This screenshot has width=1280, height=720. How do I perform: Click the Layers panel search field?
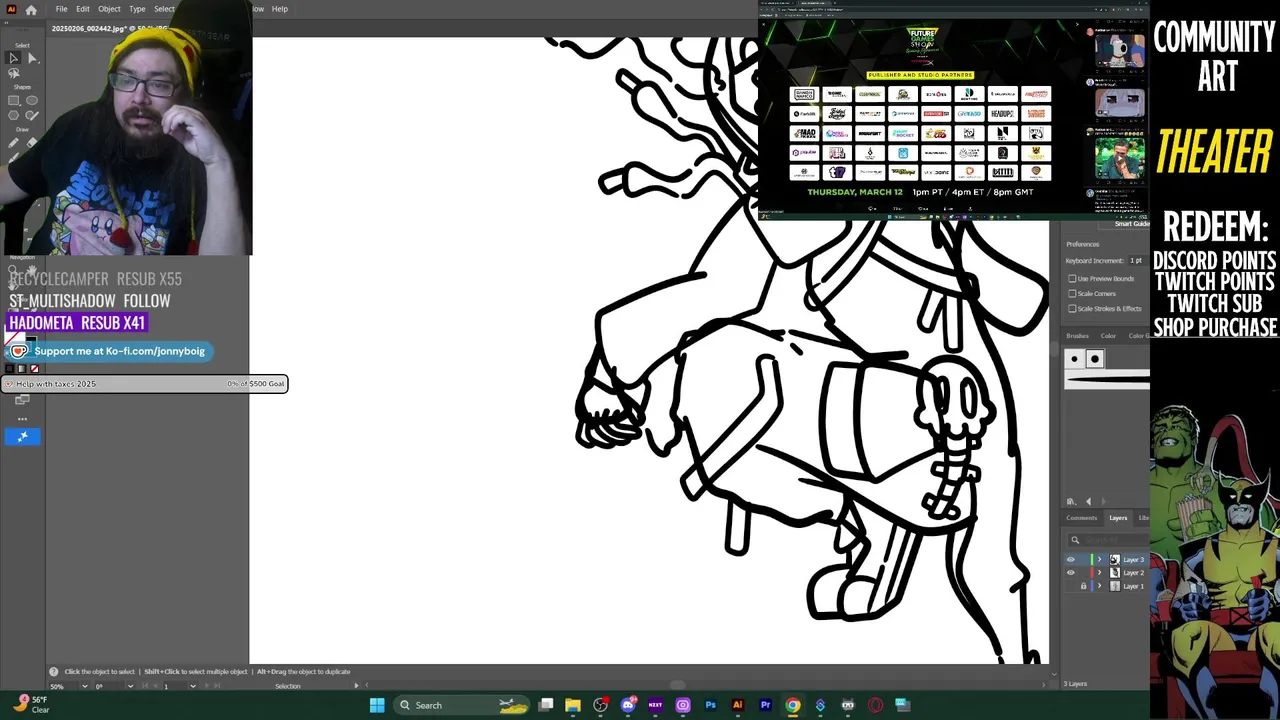(1109, 540)
